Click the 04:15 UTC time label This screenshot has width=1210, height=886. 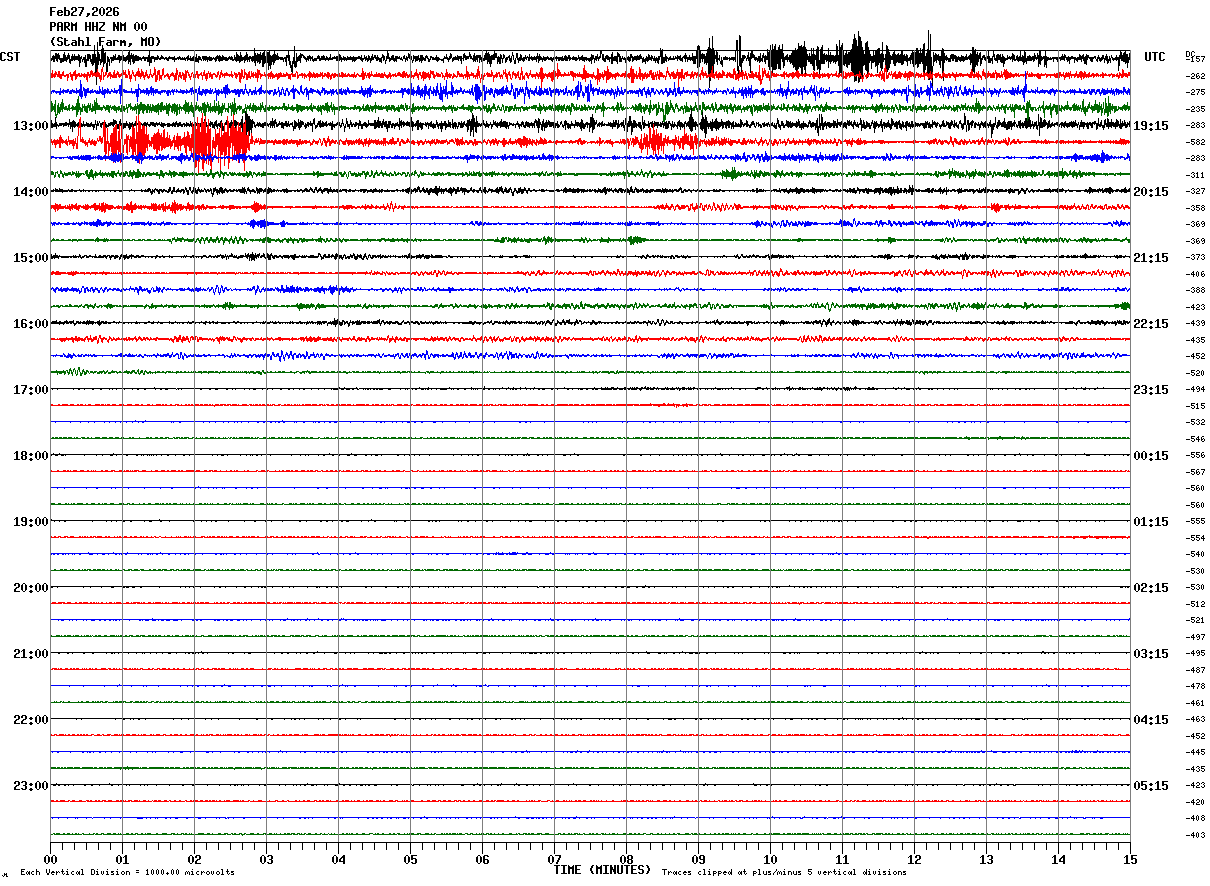1151,720
